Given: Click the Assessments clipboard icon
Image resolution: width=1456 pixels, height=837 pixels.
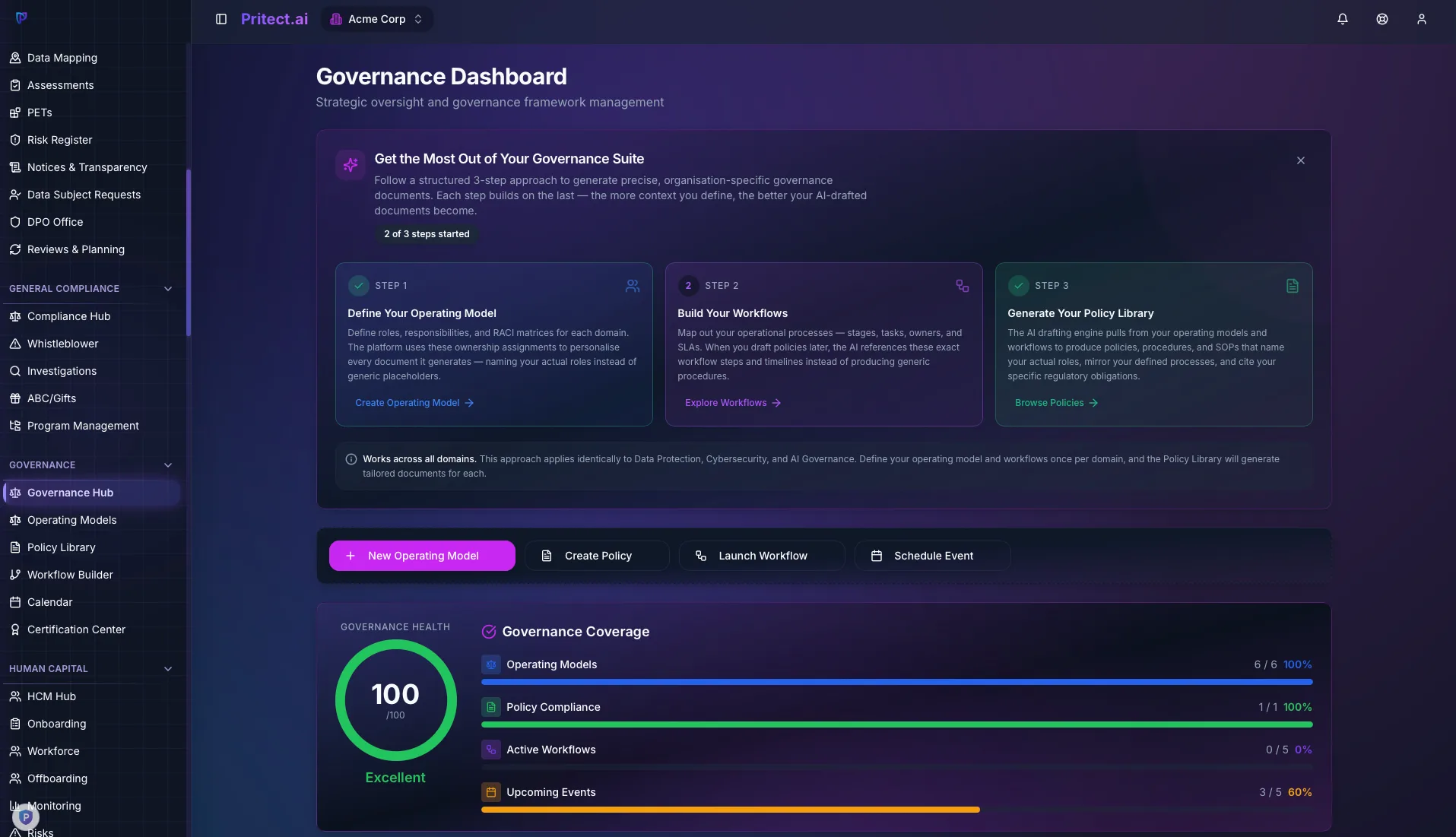Looking at the screenshot, I should (x=15, y=85).
